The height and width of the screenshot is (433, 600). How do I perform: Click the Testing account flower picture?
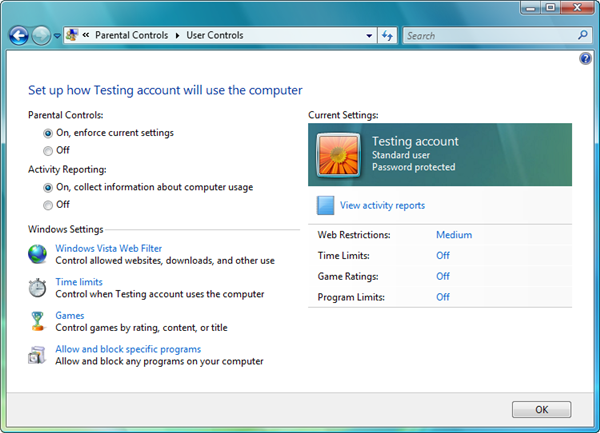[x=338, y=155]
